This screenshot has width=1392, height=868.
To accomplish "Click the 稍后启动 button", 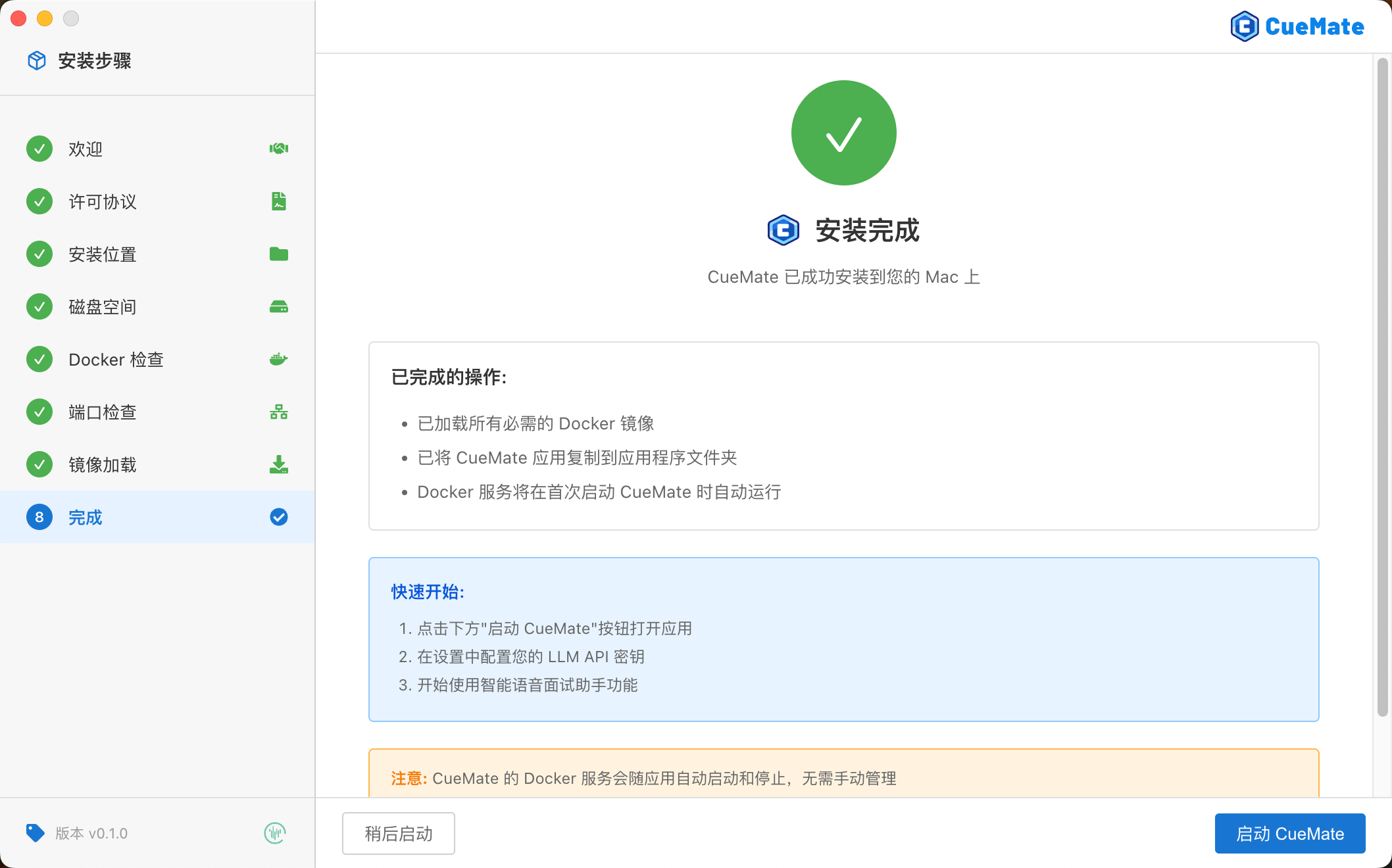I will pos(398,833).
